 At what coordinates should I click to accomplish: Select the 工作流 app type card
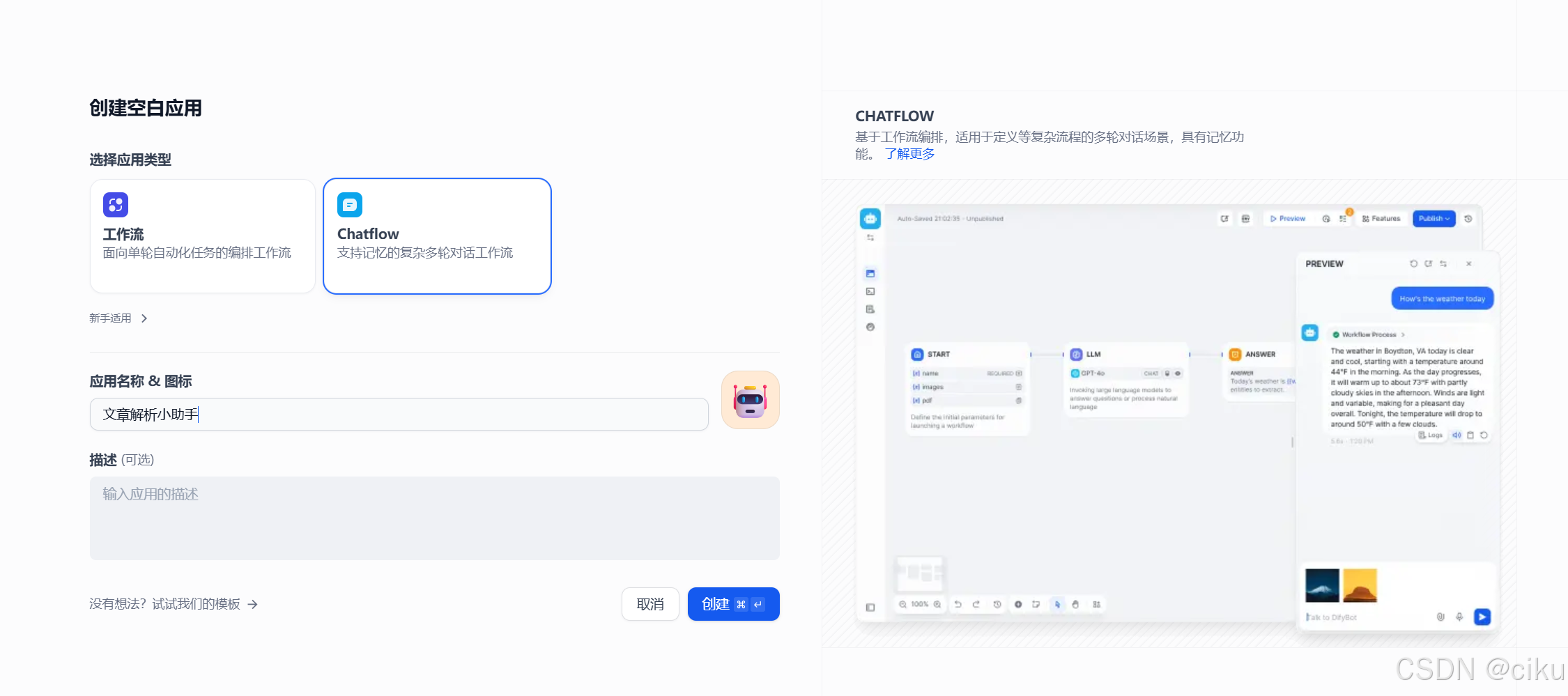(203, 236)
